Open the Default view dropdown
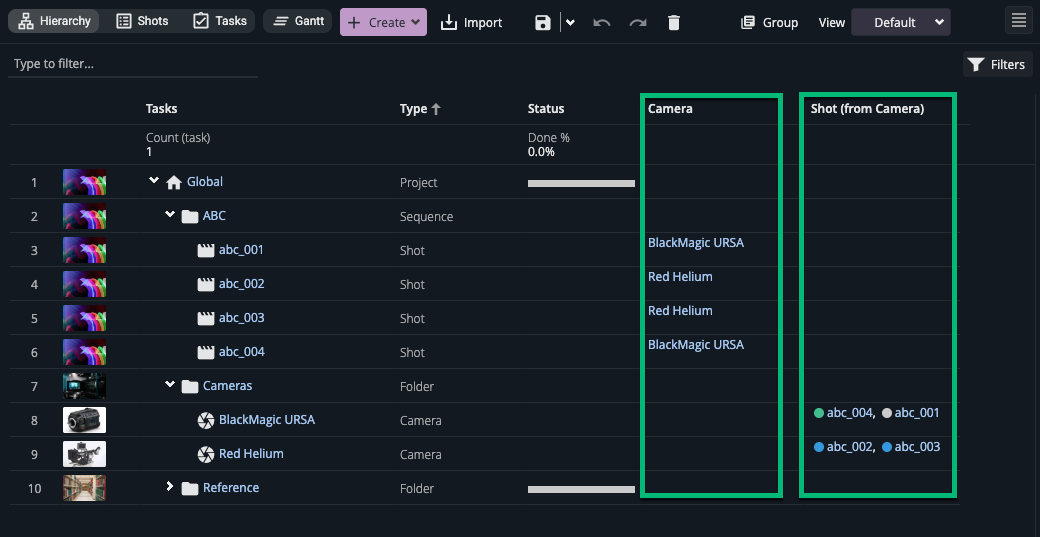1040x537 pixels. [x=900, y=22]
